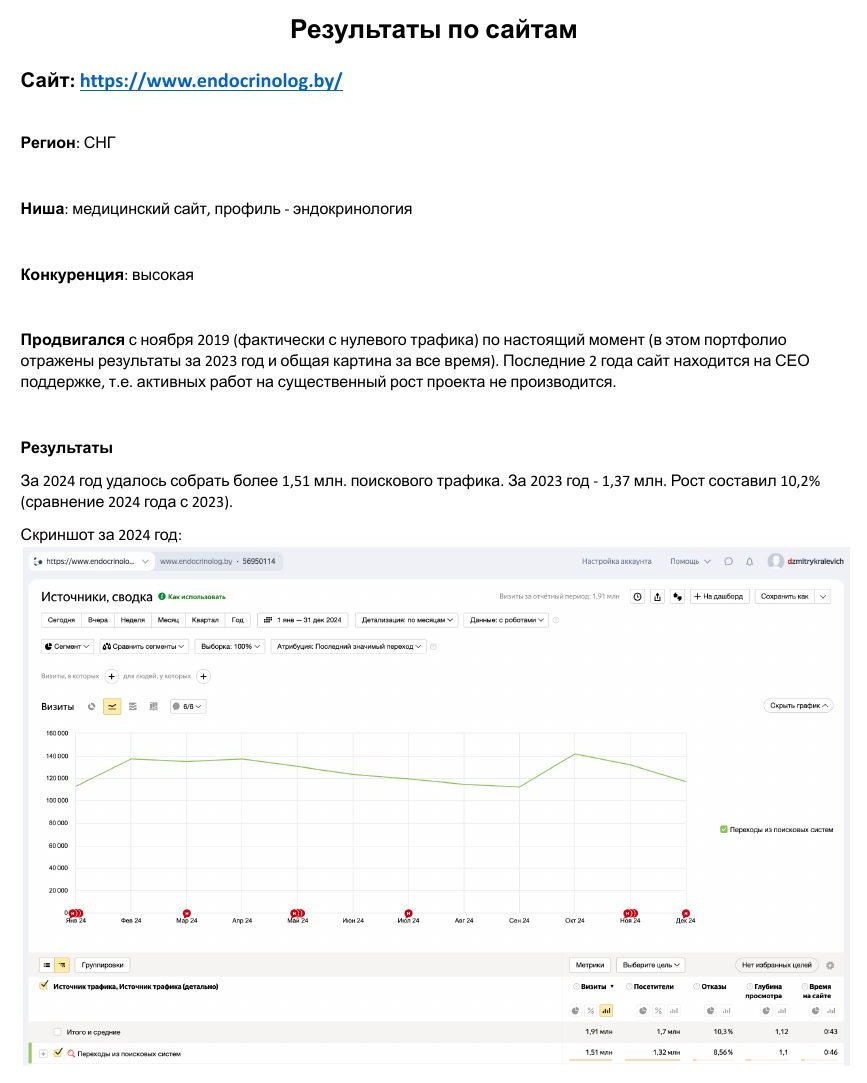
Task: Switch to flat list table view icon
Action: 46,965
